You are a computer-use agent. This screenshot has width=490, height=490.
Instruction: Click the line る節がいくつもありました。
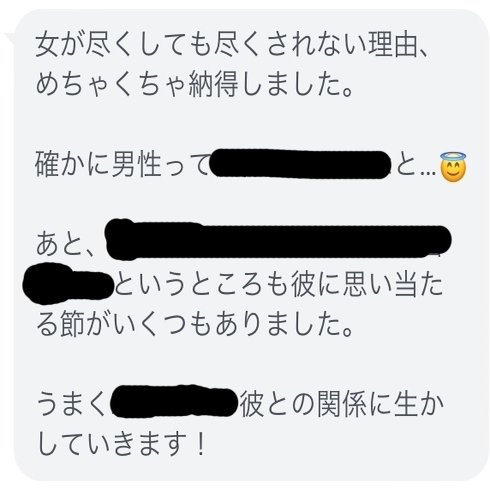coord(194,325)
